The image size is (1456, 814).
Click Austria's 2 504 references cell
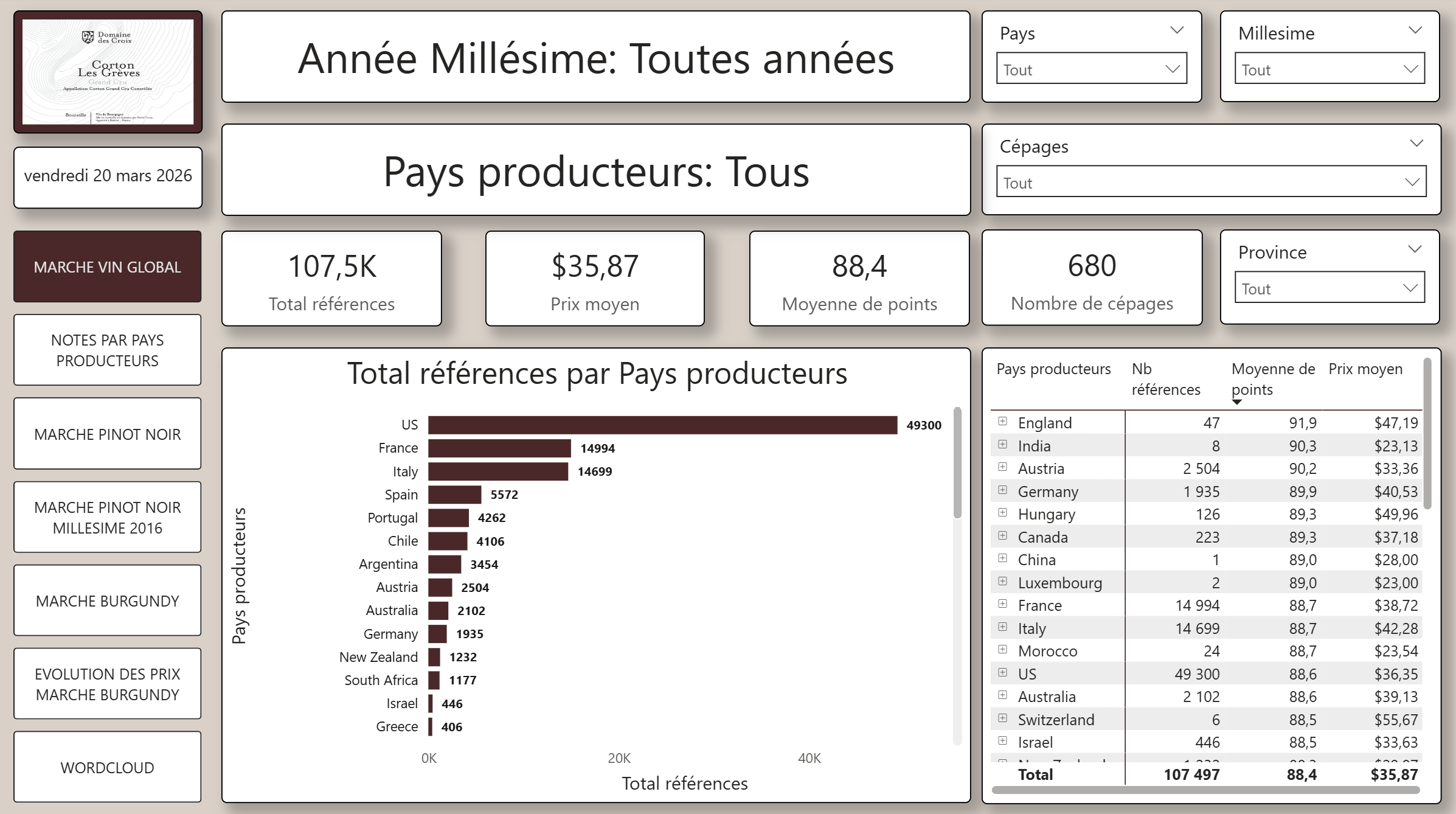click(x=1201, y=468)
